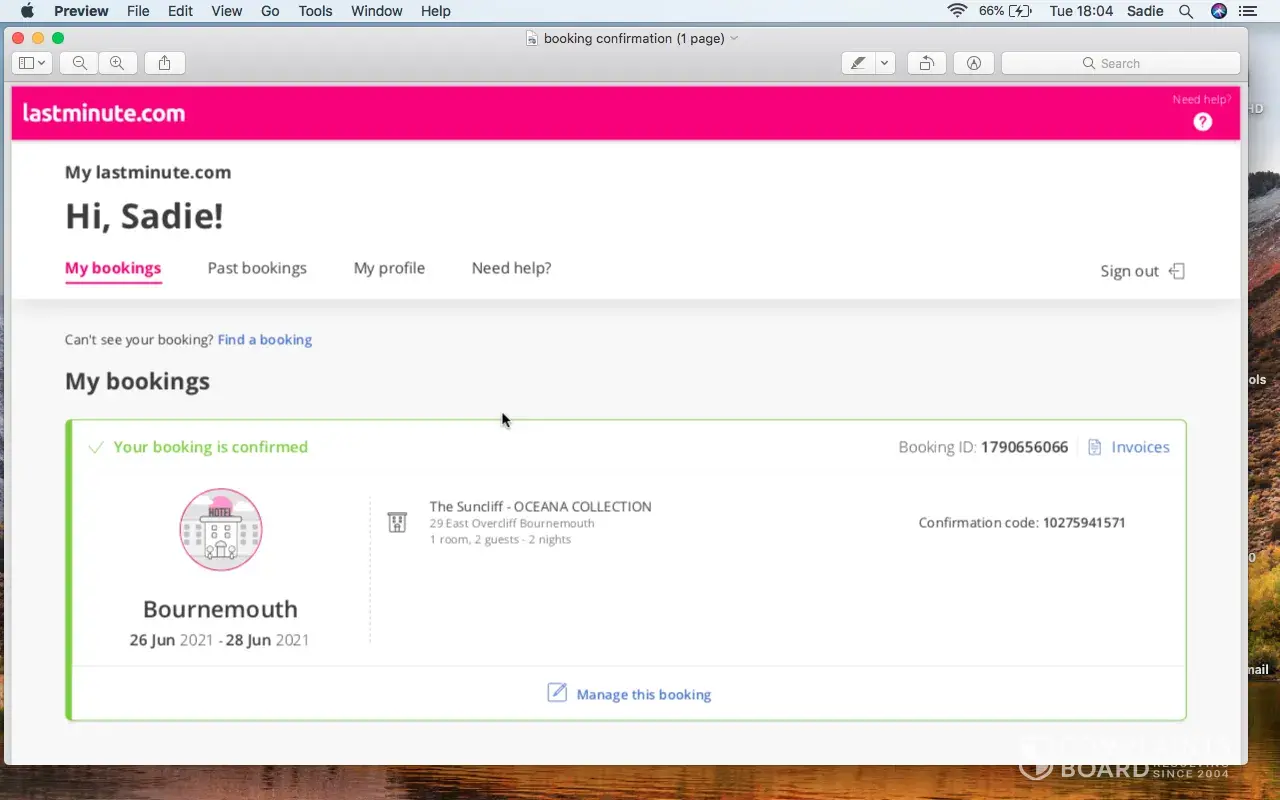
Task: Click the Zoom Out magnifier icon
Action: point(79,63)
